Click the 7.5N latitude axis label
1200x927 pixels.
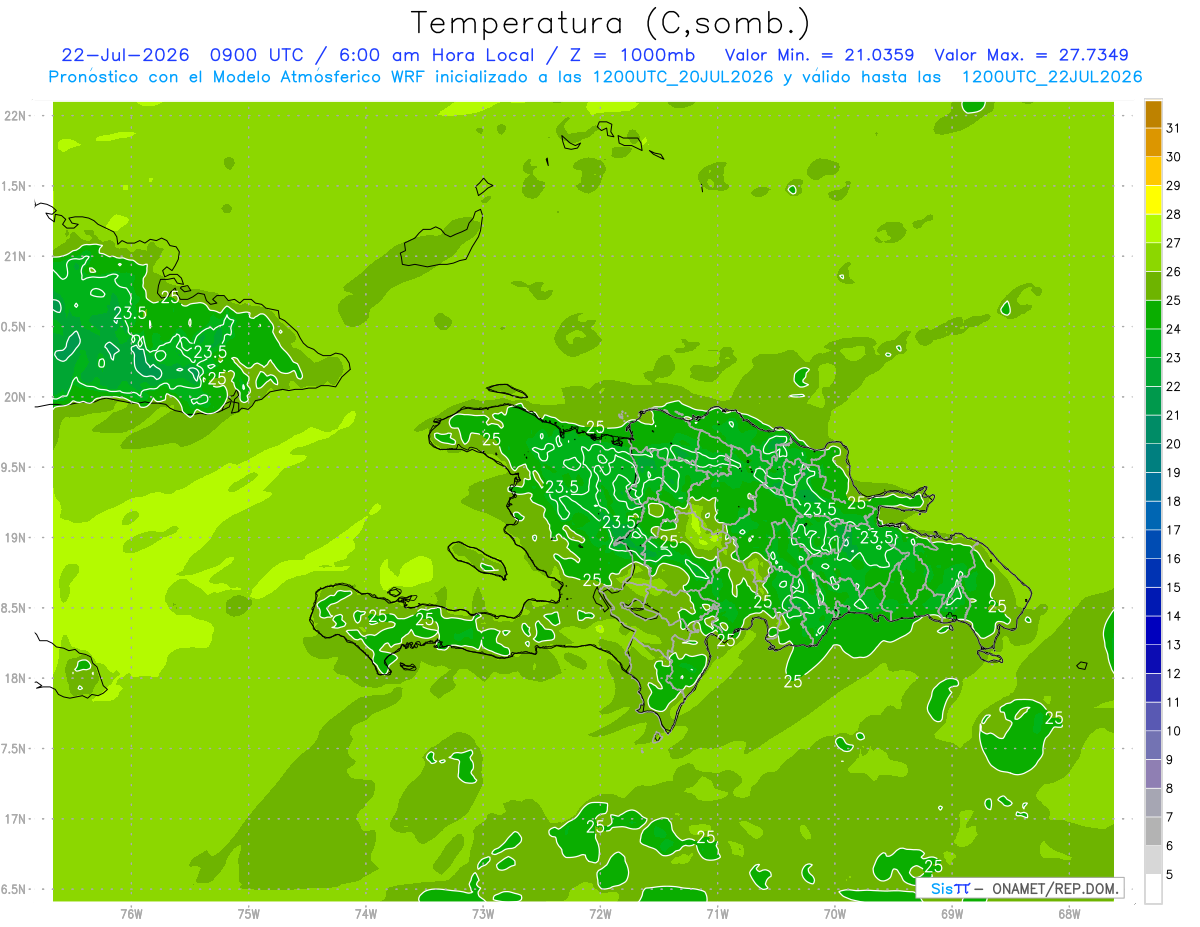[15, 748]
